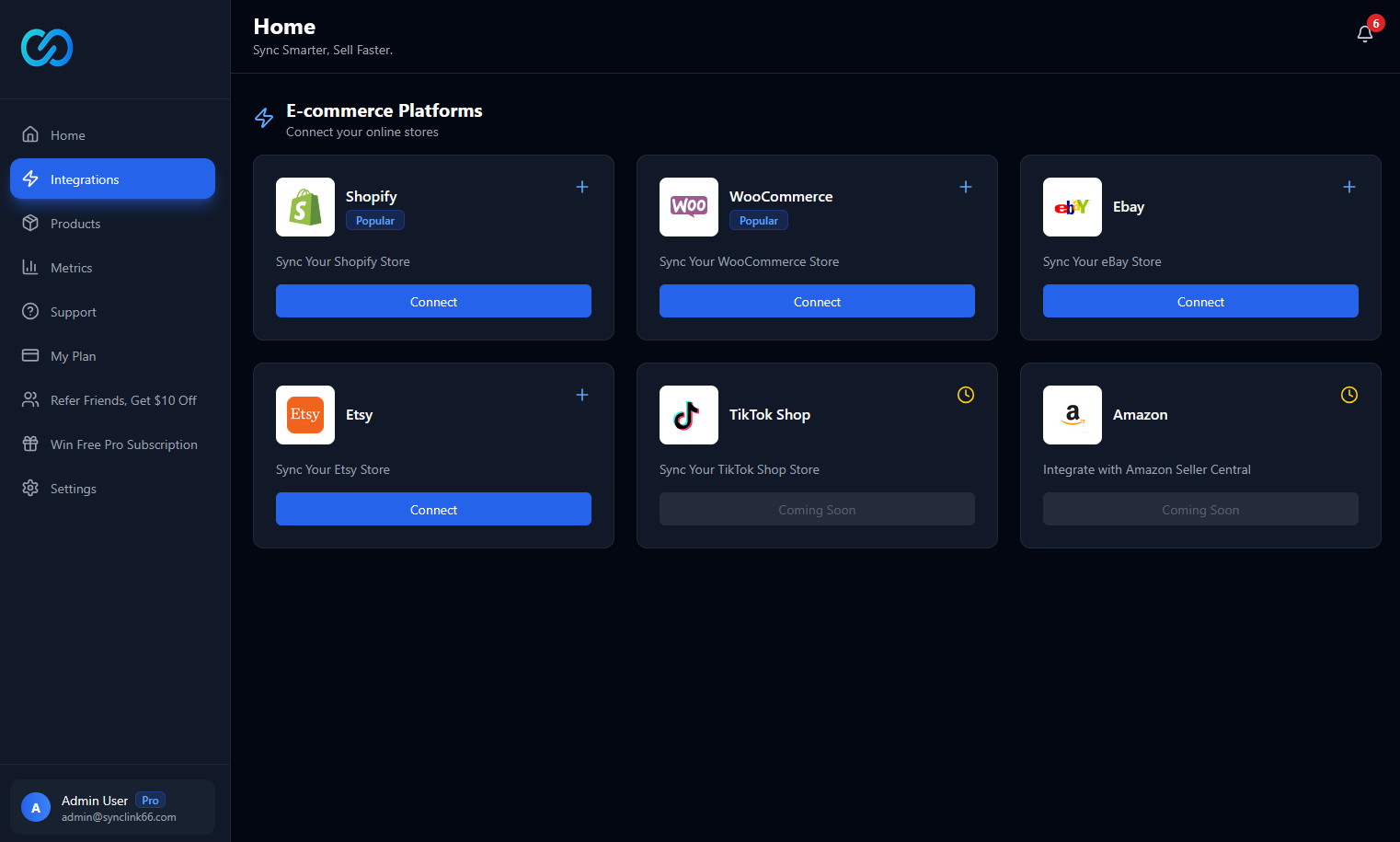Open Settings in the sidebar
Viewport: 1400px width, 842px height.
click(x=112, y=488)
